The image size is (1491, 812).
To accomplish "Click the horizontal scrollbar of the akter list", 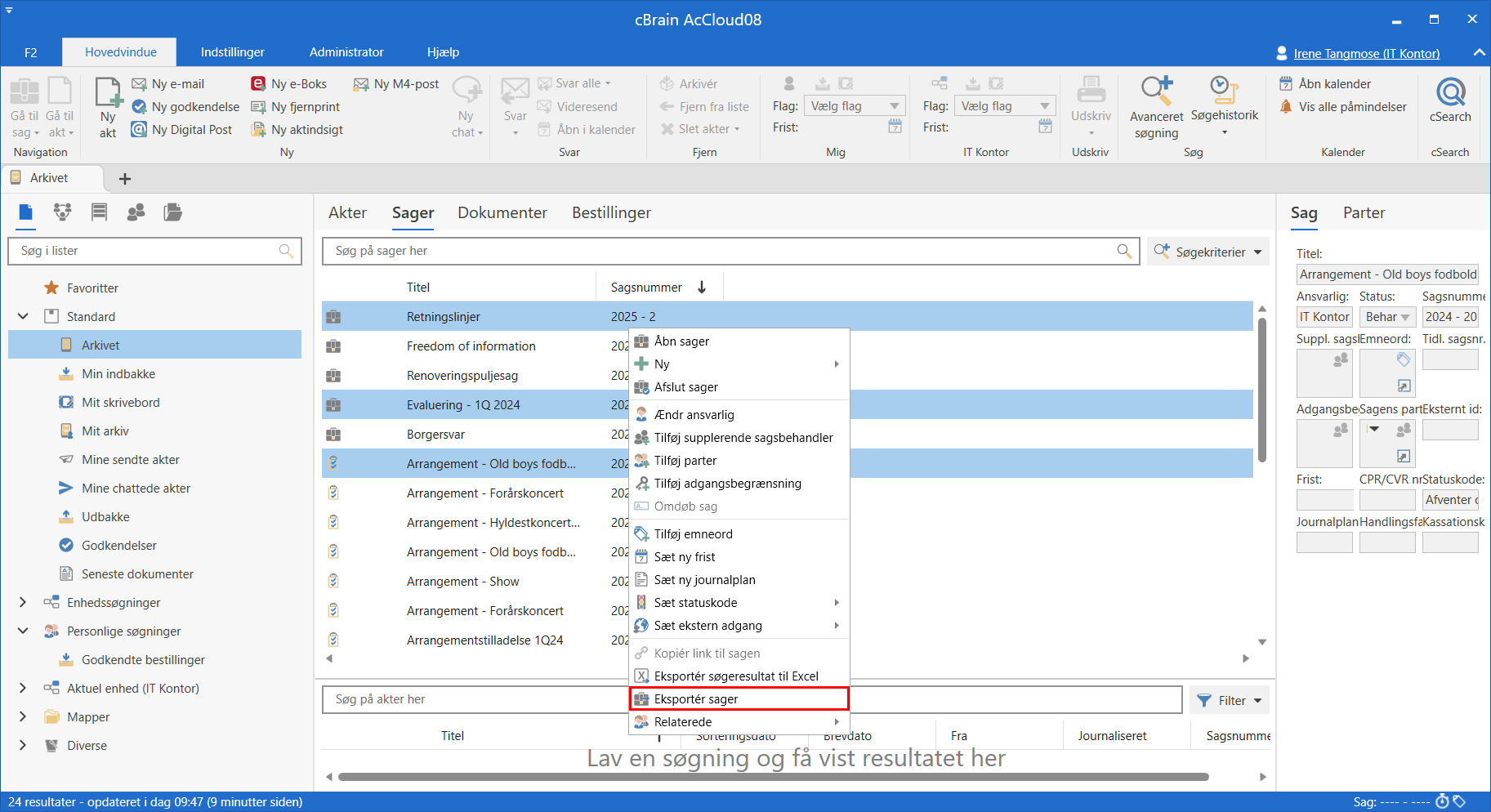I will [774, 777].
